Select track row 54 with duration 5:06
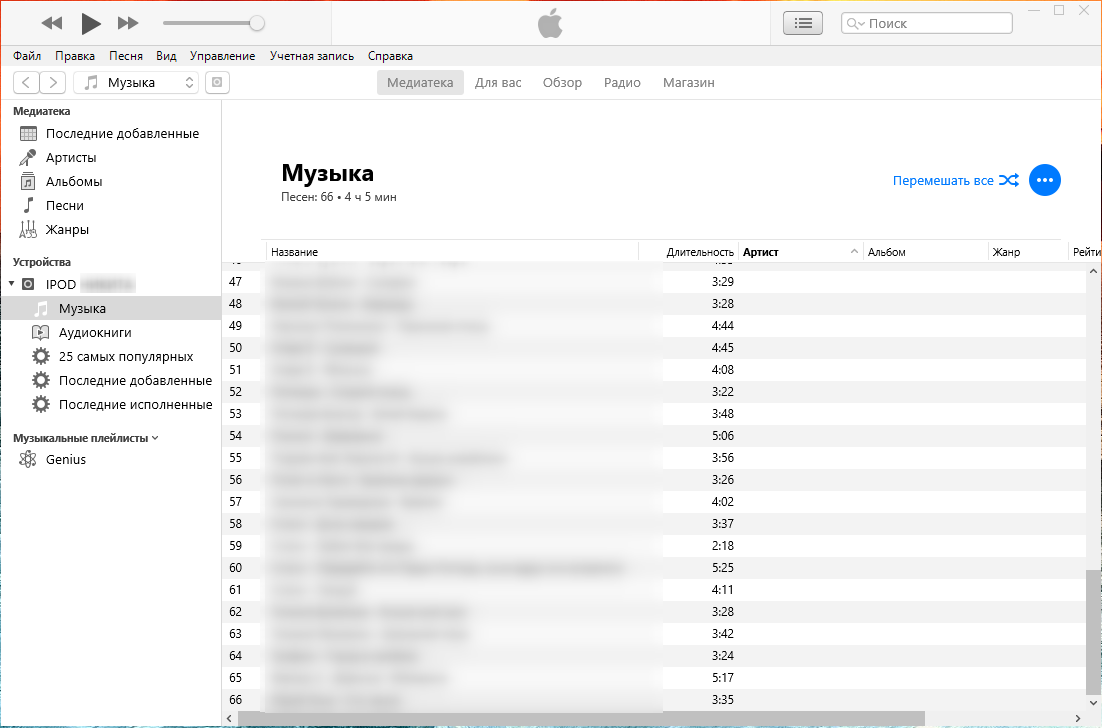 (x=654, y=436)
